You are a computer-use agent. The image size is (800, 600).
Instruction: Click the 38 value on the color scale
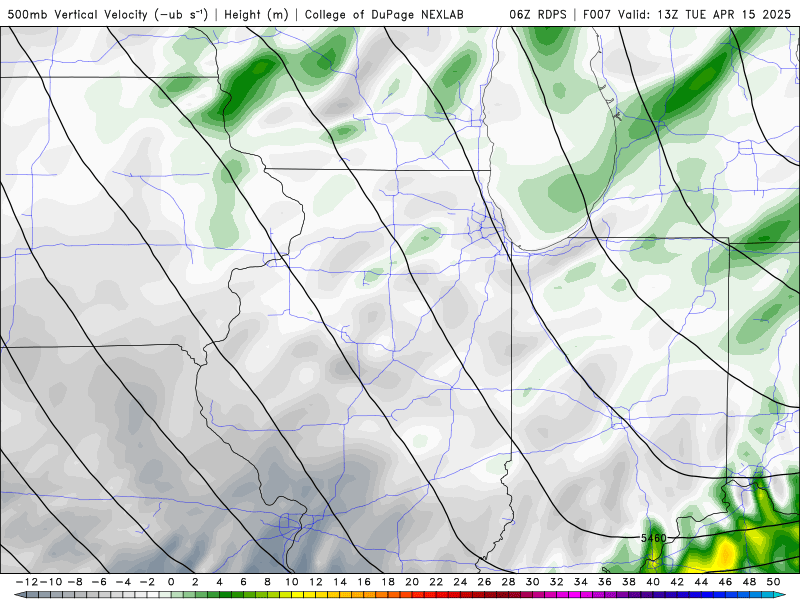[x=629, y=582]
